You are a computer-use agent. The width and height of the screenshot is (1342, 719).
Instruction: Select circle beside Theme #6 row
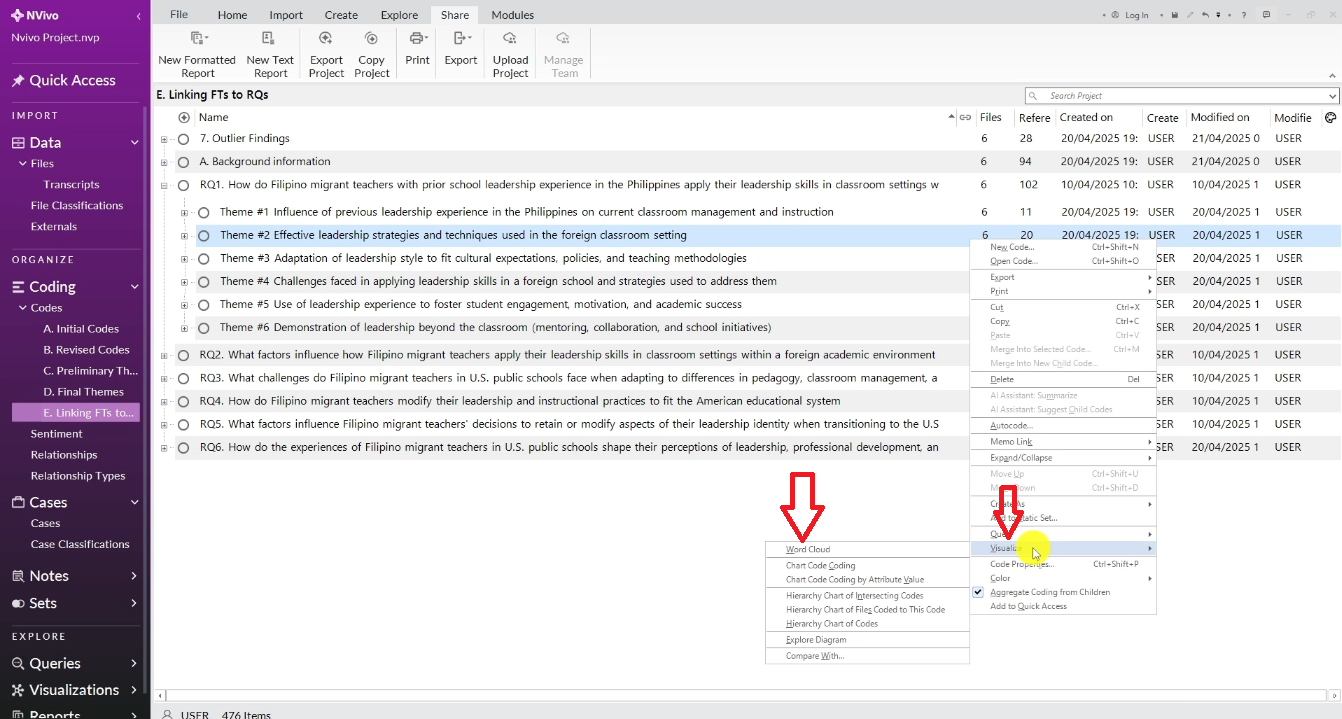click(x=204, y=328)
